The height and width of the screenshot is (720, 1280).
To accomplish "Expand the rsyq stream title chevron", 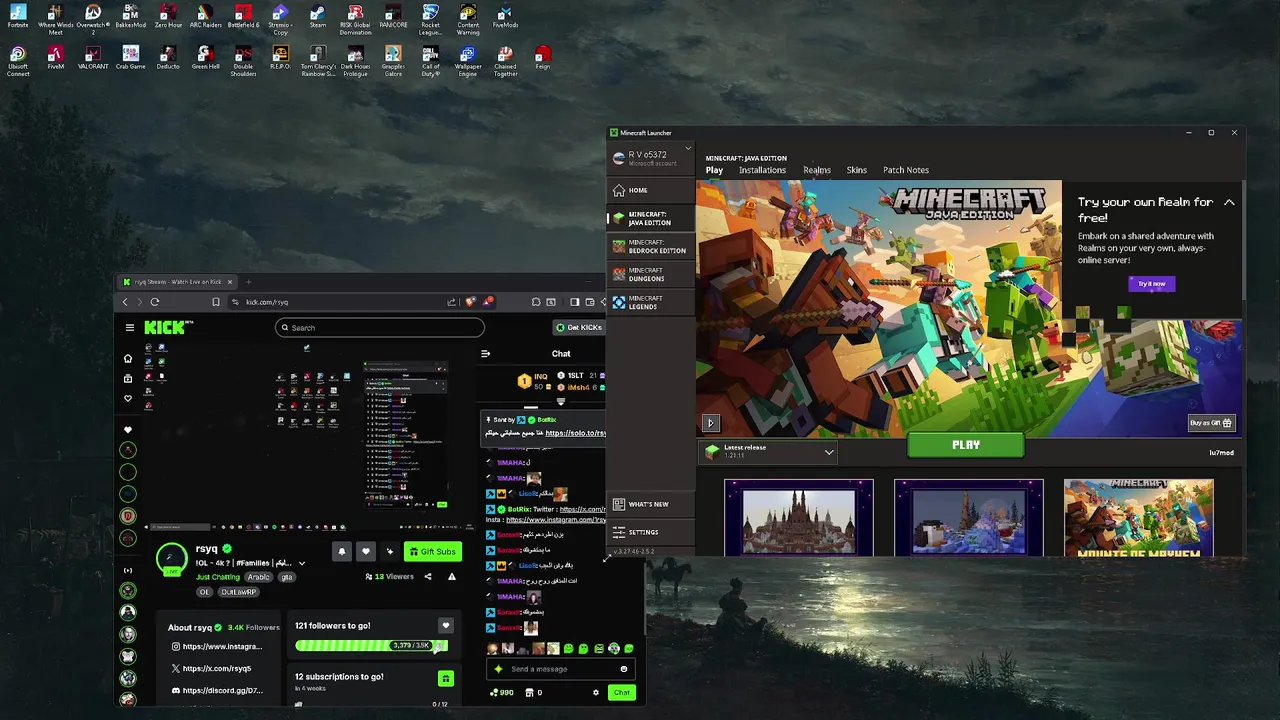I will tap(302, 563).
